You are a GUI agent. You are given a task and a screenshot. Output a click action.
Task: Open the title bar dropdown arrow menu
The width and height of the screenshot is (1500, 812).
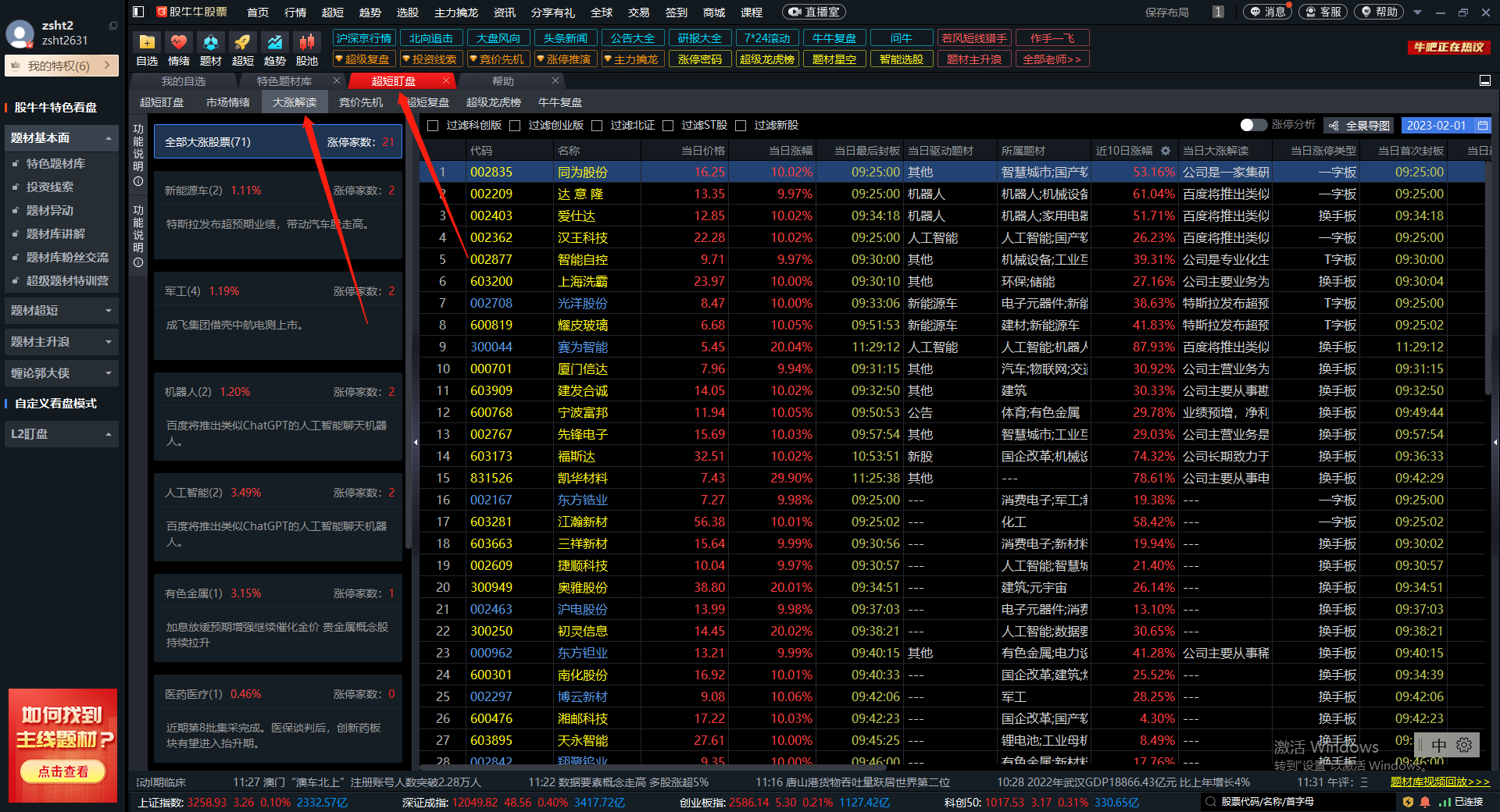coord(1417,12)
